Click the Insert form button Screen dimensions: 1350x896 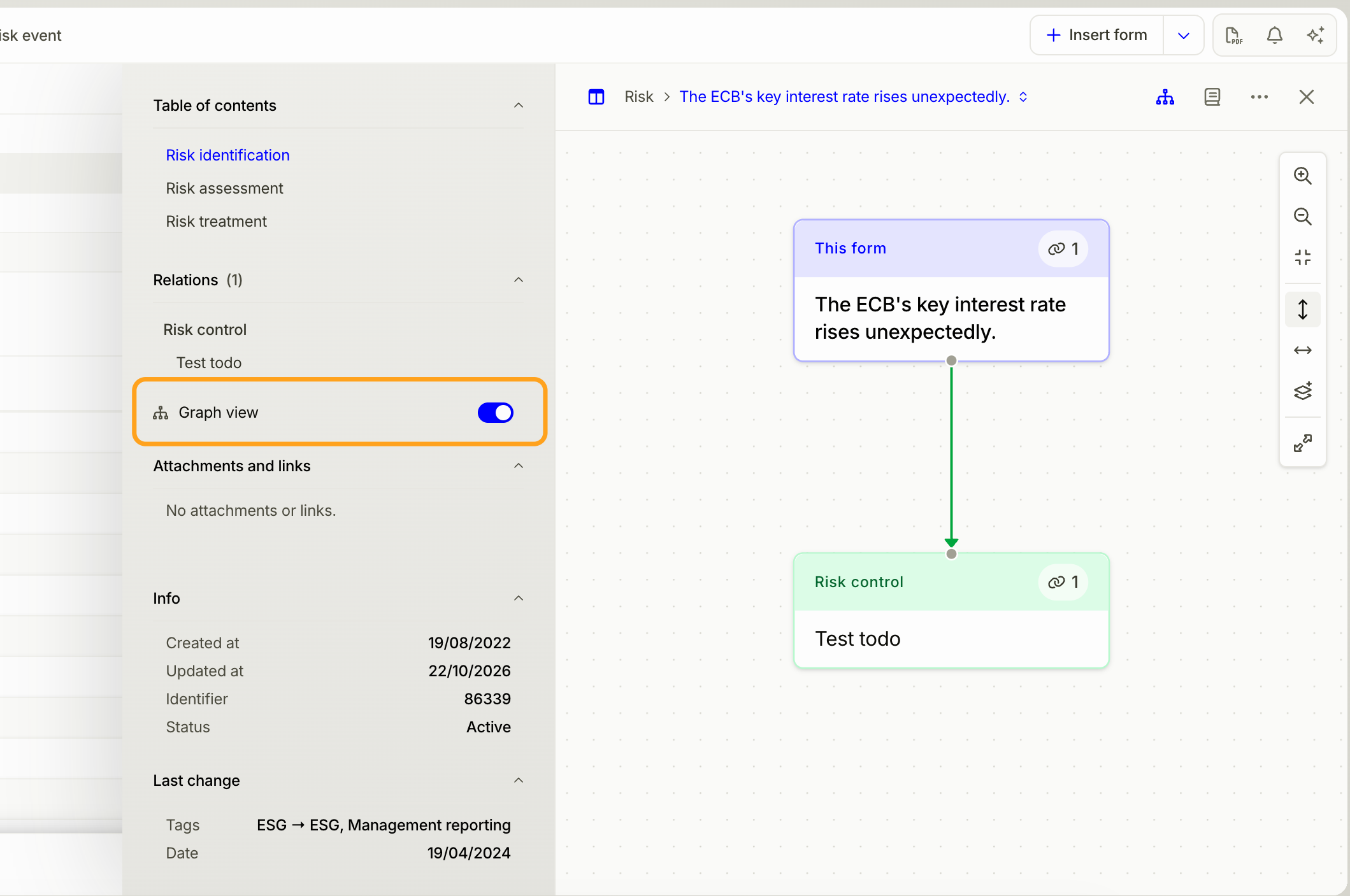click(1096, 36)
